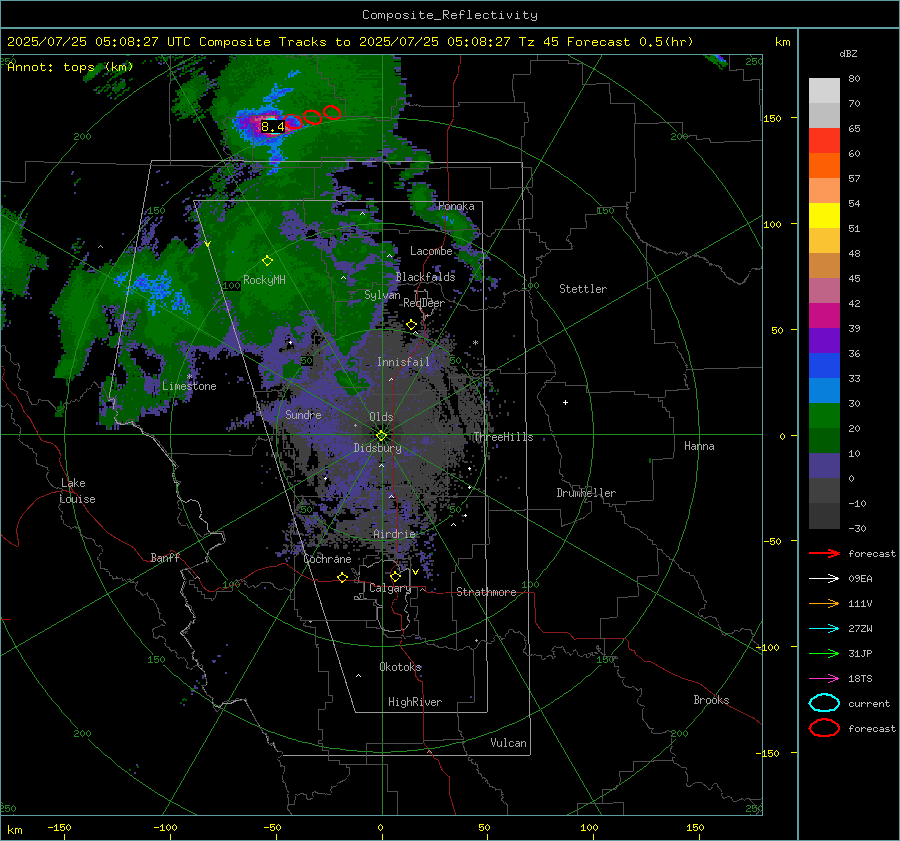Pick the bright yellow 54-51 dBZ swatch
This screenshot has height=841, width=900.
824,216
